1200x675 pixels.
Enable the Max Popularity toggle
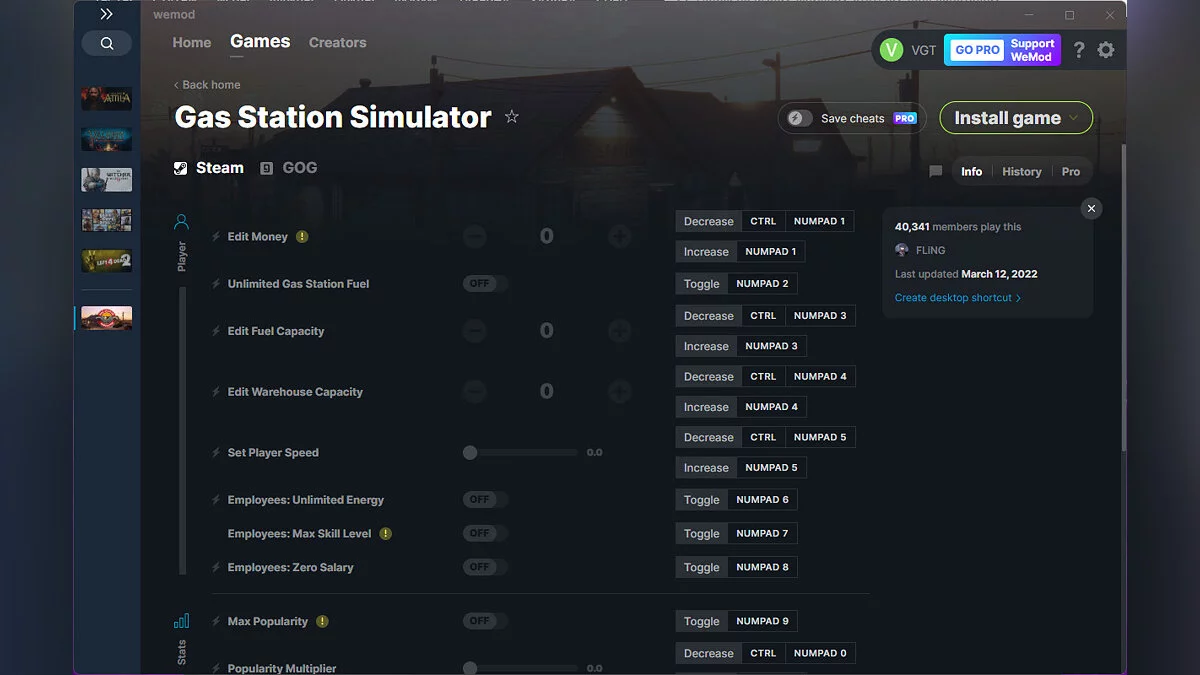click(484, 621)
